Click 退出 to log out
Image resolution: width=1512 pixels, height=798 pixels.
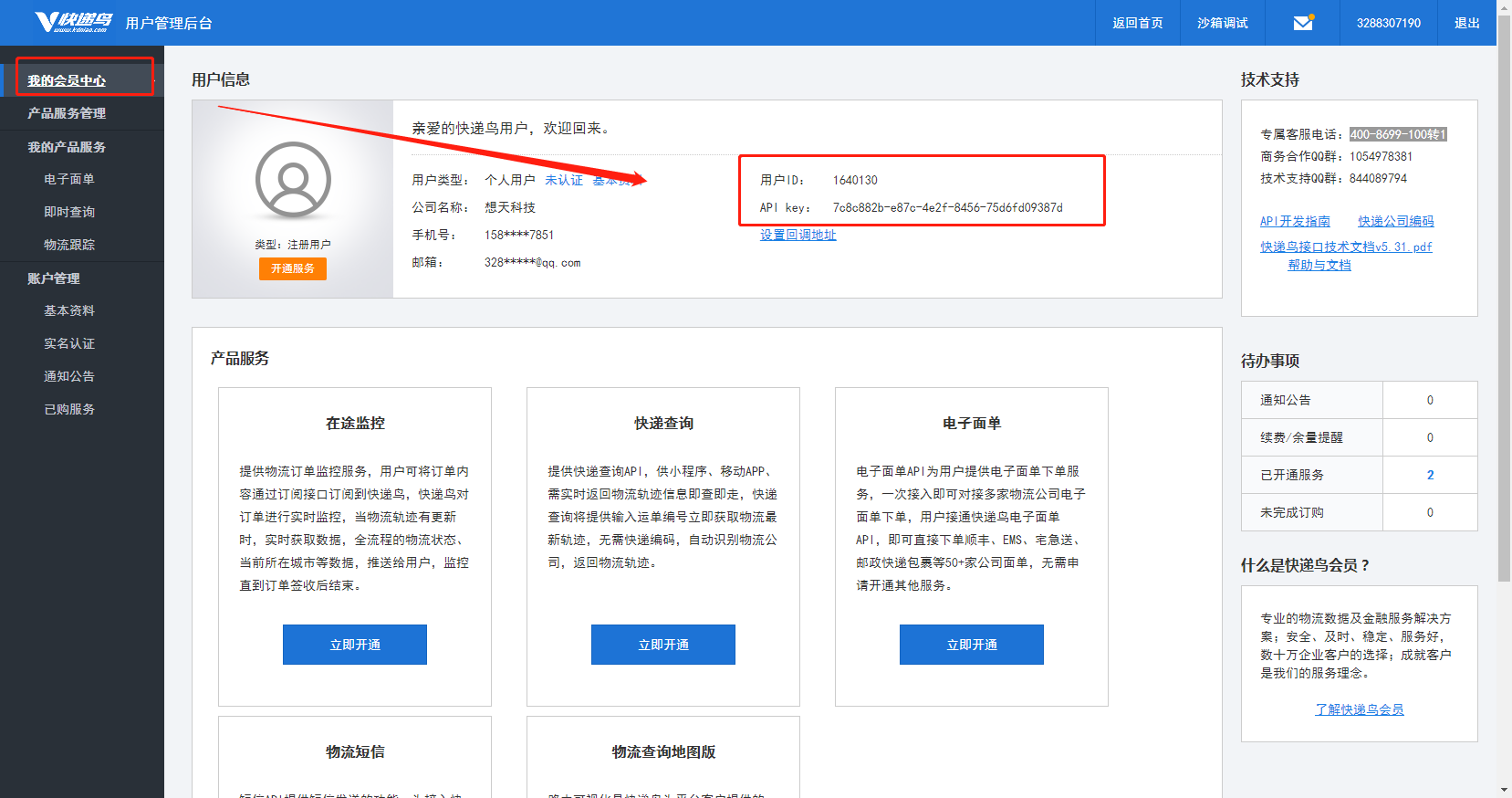point(1466,23)
